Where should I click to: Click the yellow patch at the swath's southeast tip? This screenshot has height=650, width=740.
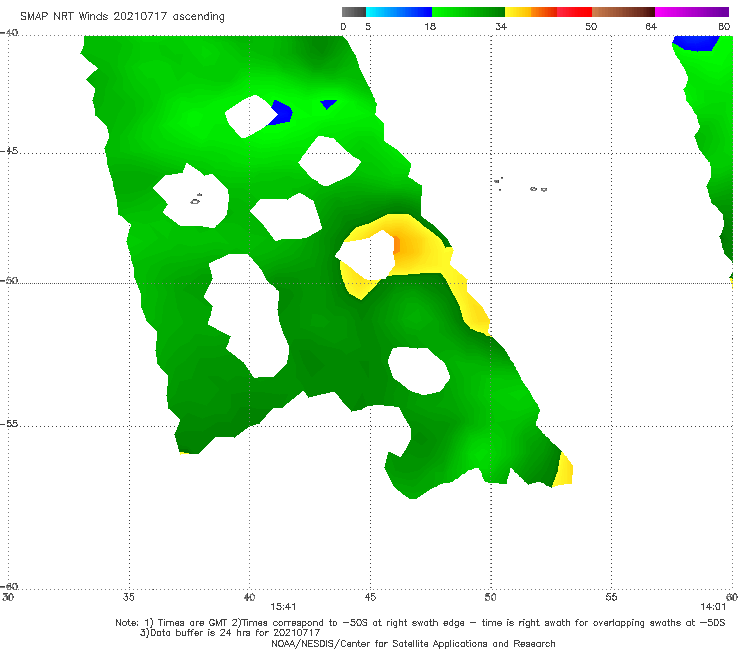(x=563, y=470)
